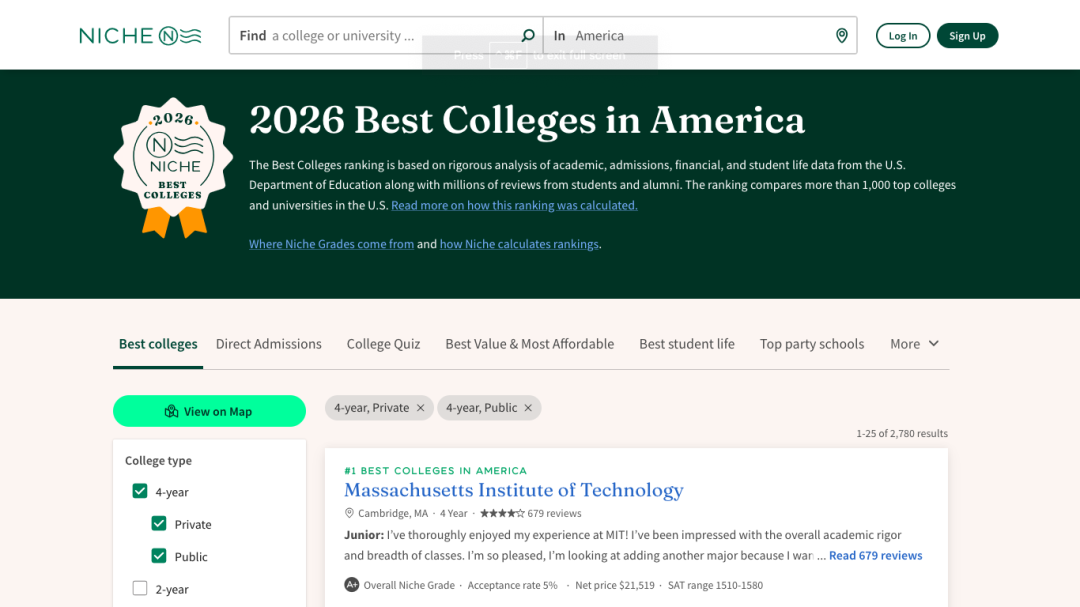The height and width of the screenshot is (607, 1080).
Task: Open Where Niche Grades come from link
Action: coord(331,244)
